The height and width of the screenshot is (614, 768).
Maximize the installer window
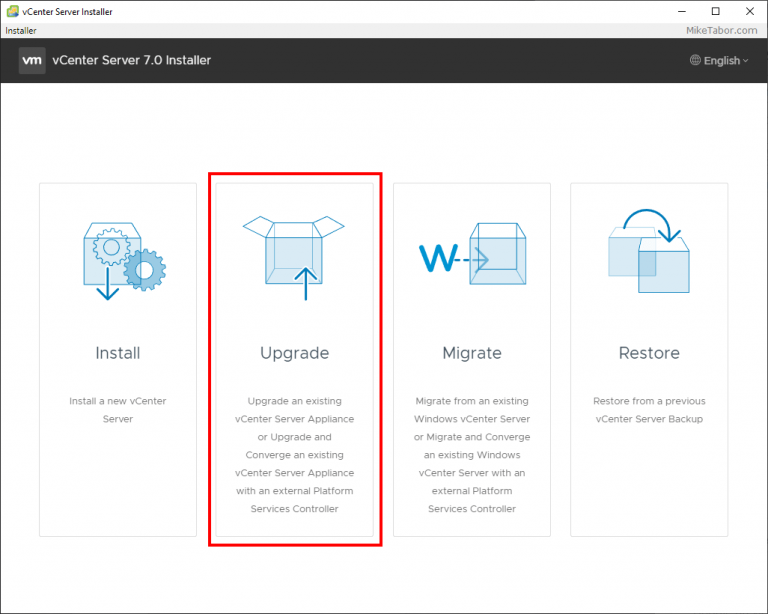(x=716, y=11)
